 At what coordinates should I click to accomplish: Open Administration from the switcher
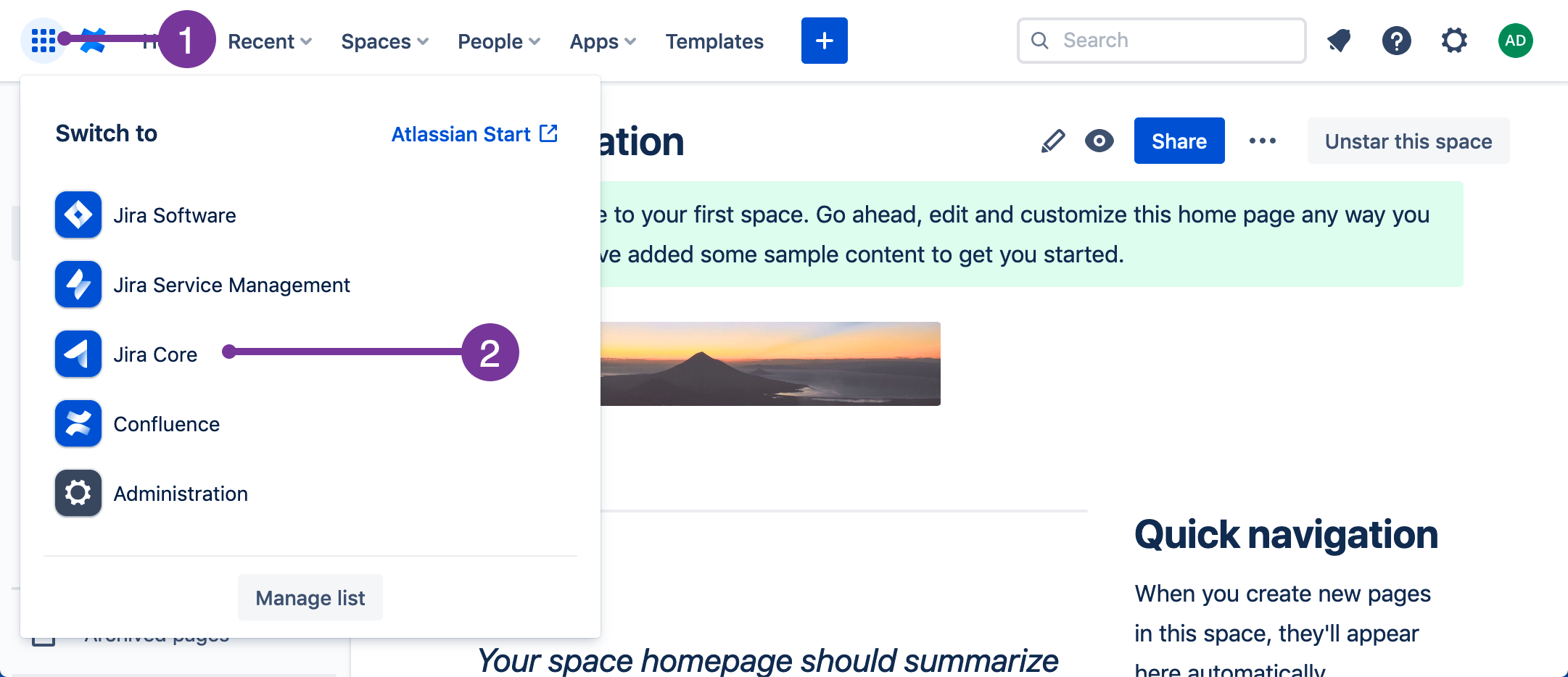(x=180, y=493)
